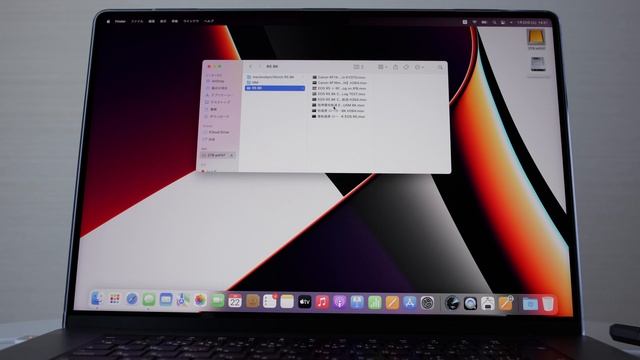640x360 pixels.
Task: Open the Downloads folder stack in the Dock
Action: 530,304
